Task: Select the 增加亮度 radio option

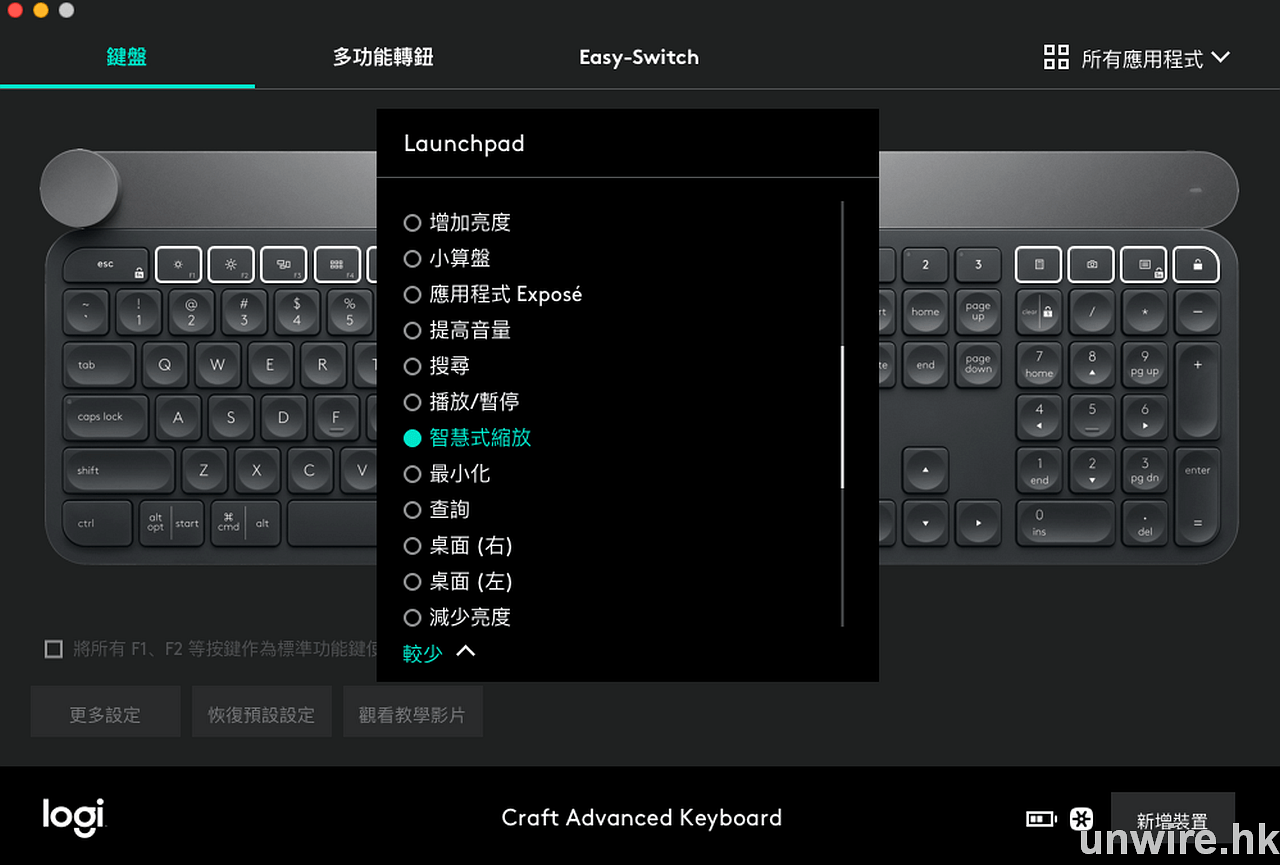Action: click(x=412, y=222)
